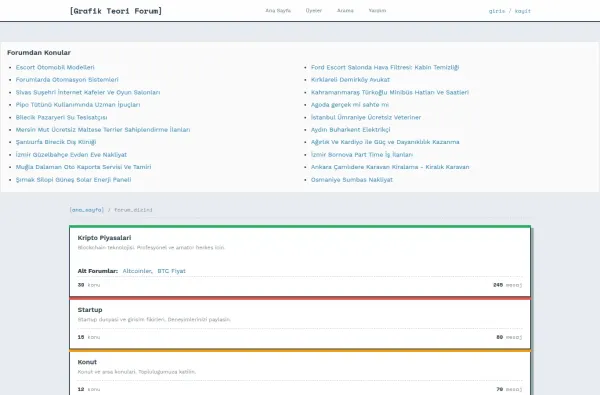Click forum_dizini breadcrumb text
The height and width of the screenshot is (395, 600).
tap(133, 210)
